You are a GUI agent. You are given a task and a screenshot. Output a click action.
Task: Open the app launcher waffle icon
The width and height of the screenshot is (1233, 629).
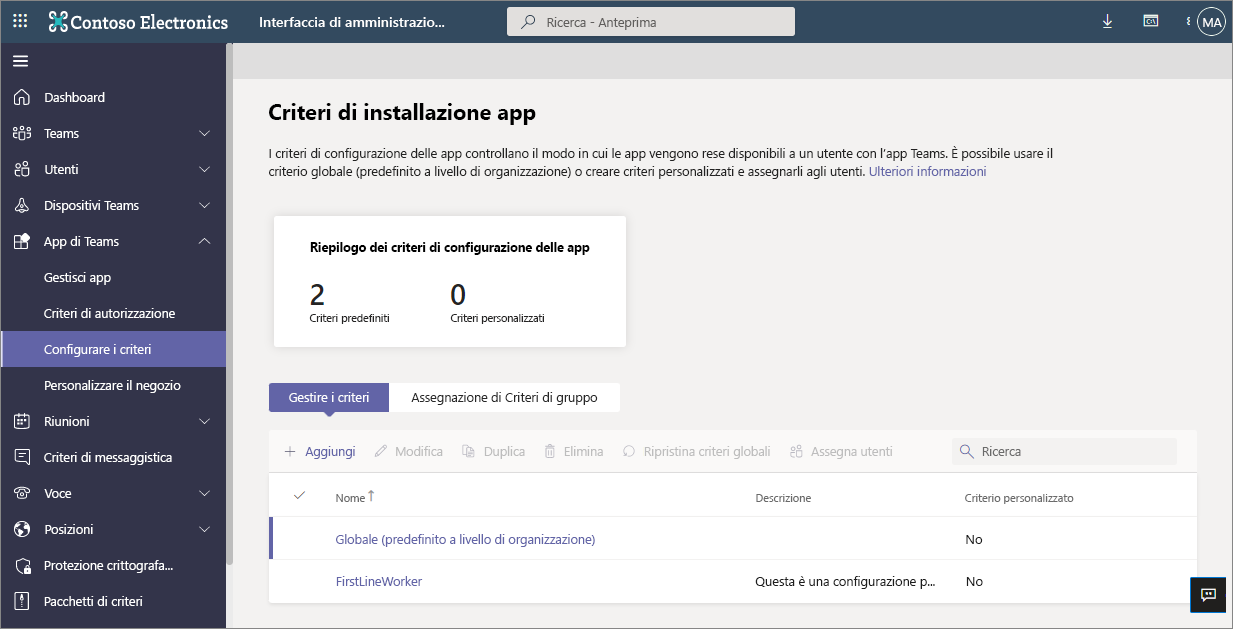pos(20,21)
